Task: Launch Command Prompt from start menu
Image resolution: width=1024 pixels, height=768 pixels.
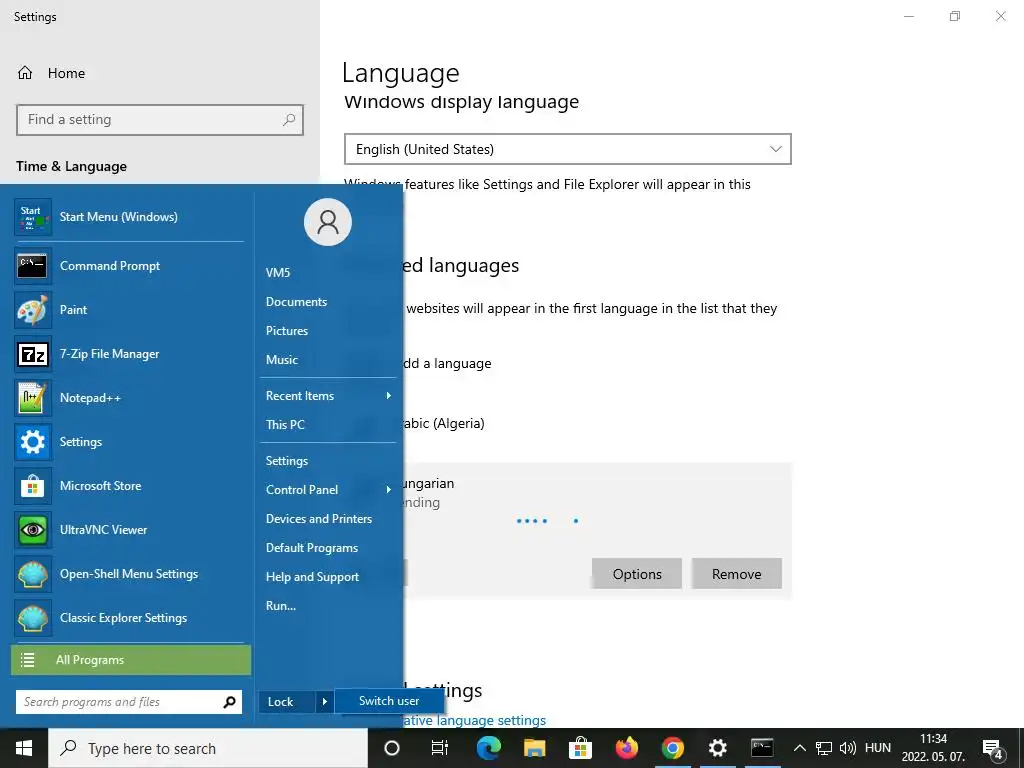Action: [129, 266]
